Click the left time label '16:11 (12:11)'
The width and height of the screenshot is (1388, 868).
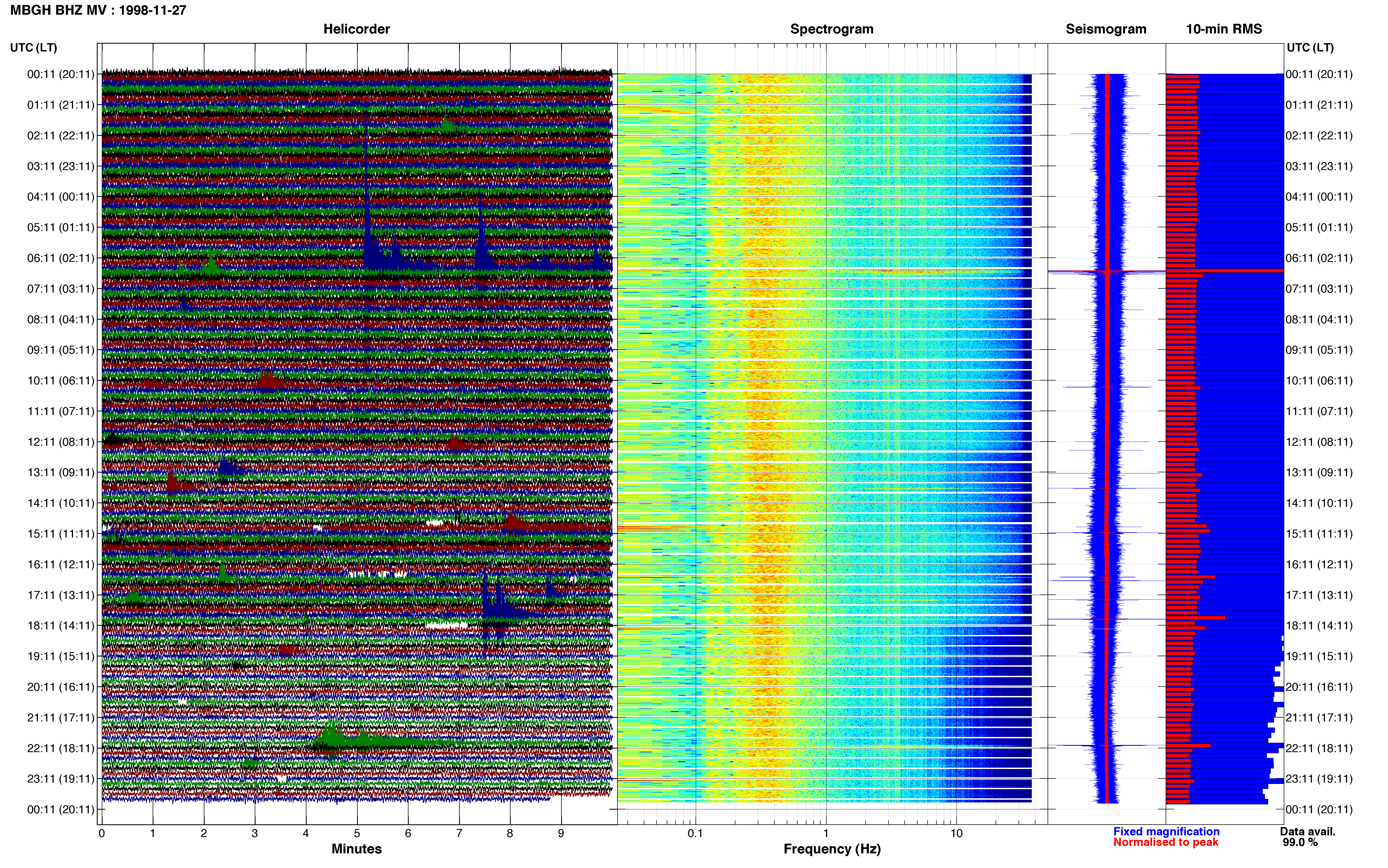[x=61, y=564]
